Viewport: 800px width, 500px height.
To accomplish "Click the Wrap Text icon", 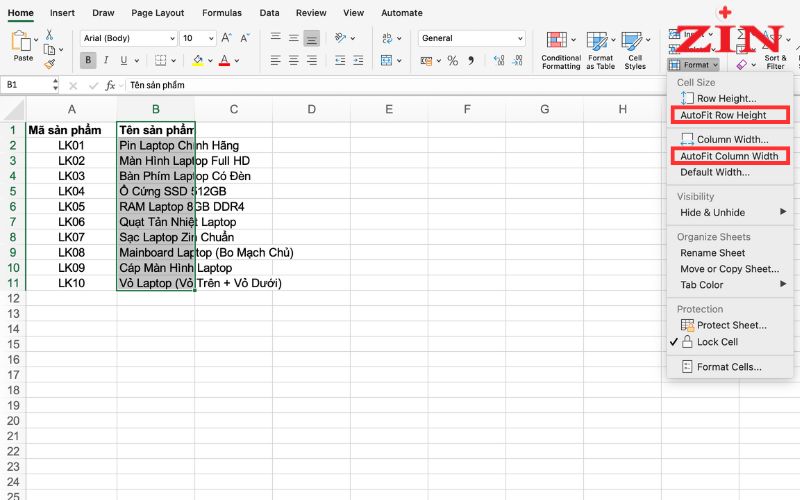I will click(387, 38).
